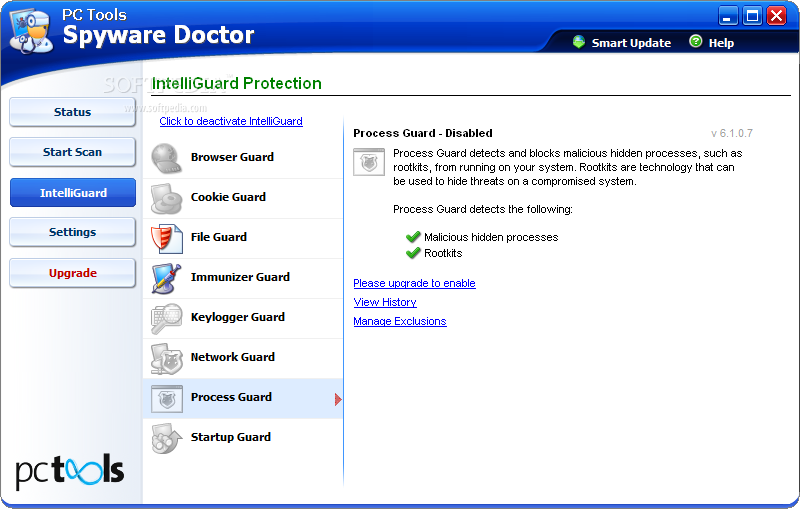Click the Help question mark icon
The width and height of the screenshot is (800, 509).
[695, 41]
